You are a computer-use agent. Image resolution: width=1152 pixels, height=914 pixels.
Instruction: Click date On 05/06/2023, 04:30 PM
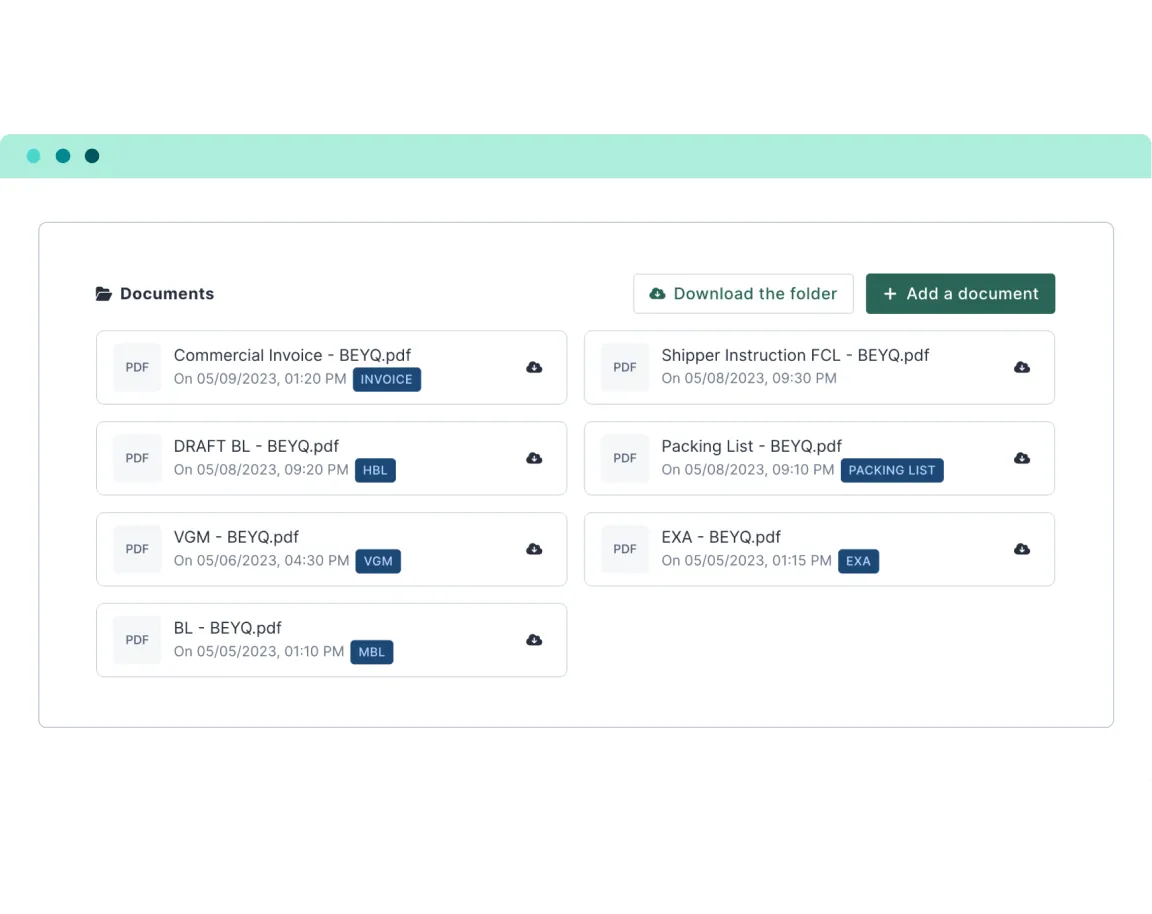tap(262, 561)
